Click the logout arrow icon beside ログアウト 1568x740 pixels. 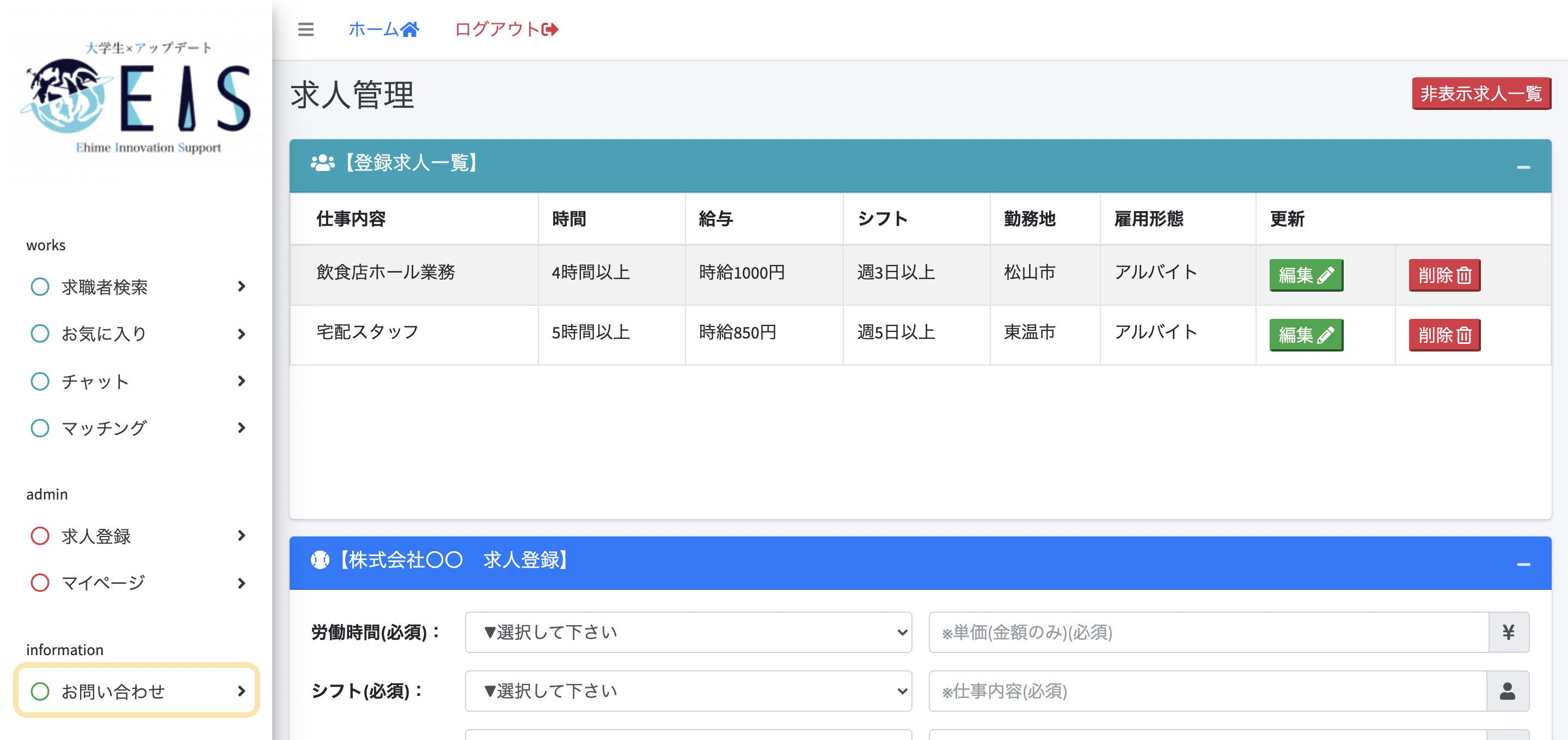(548, 29)
